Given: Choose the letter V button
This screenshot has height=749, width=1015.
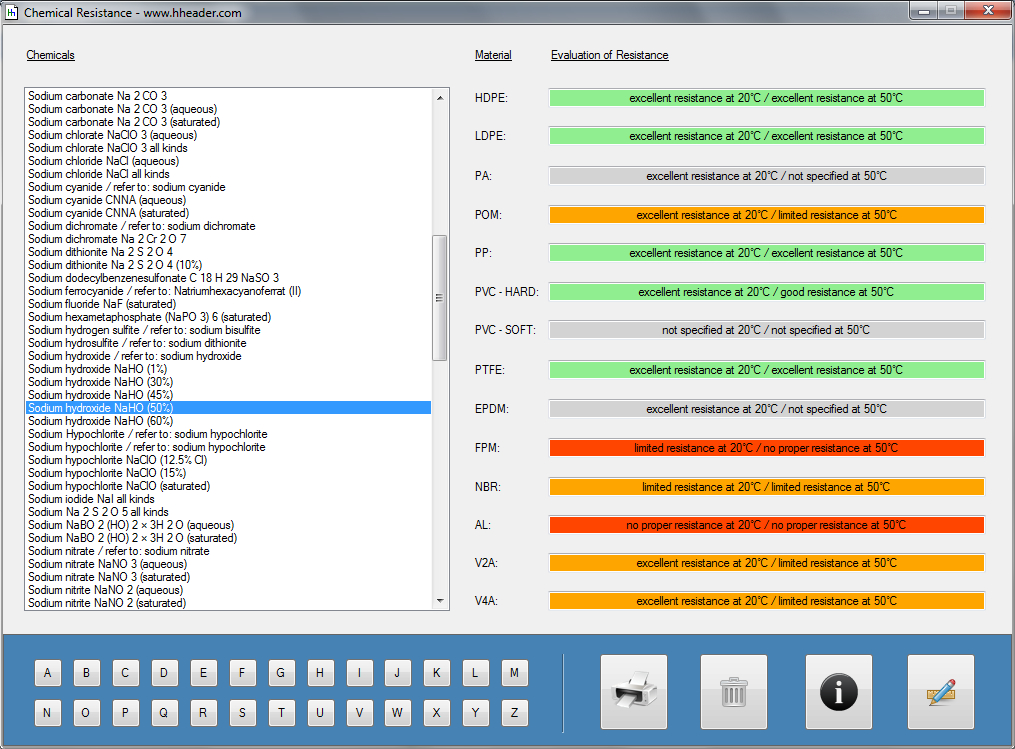Looking at the screenshot, I should (x=359, y=713).
